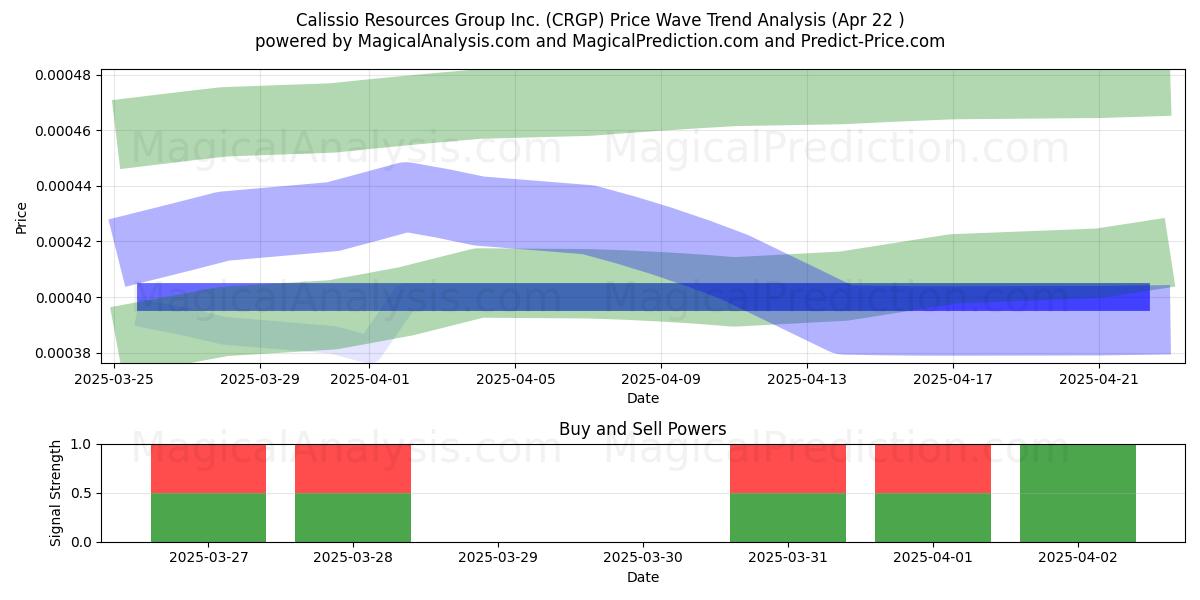Viewport: 1200px width, 600px height.
Task: Click the 'Price' y-axis title
Action: pos(22,216)
